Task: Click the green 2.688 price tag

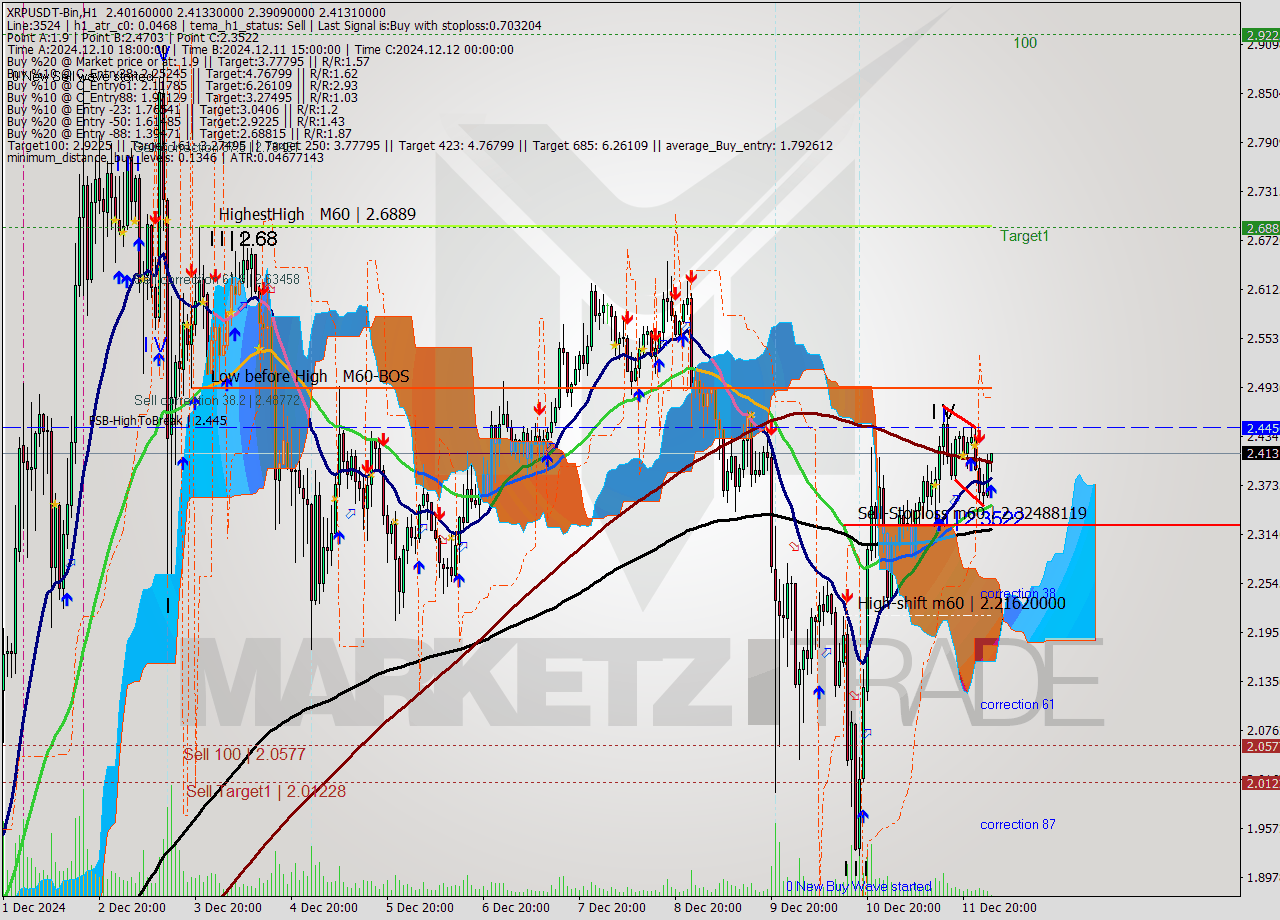Action: [x=1260, y=228]
